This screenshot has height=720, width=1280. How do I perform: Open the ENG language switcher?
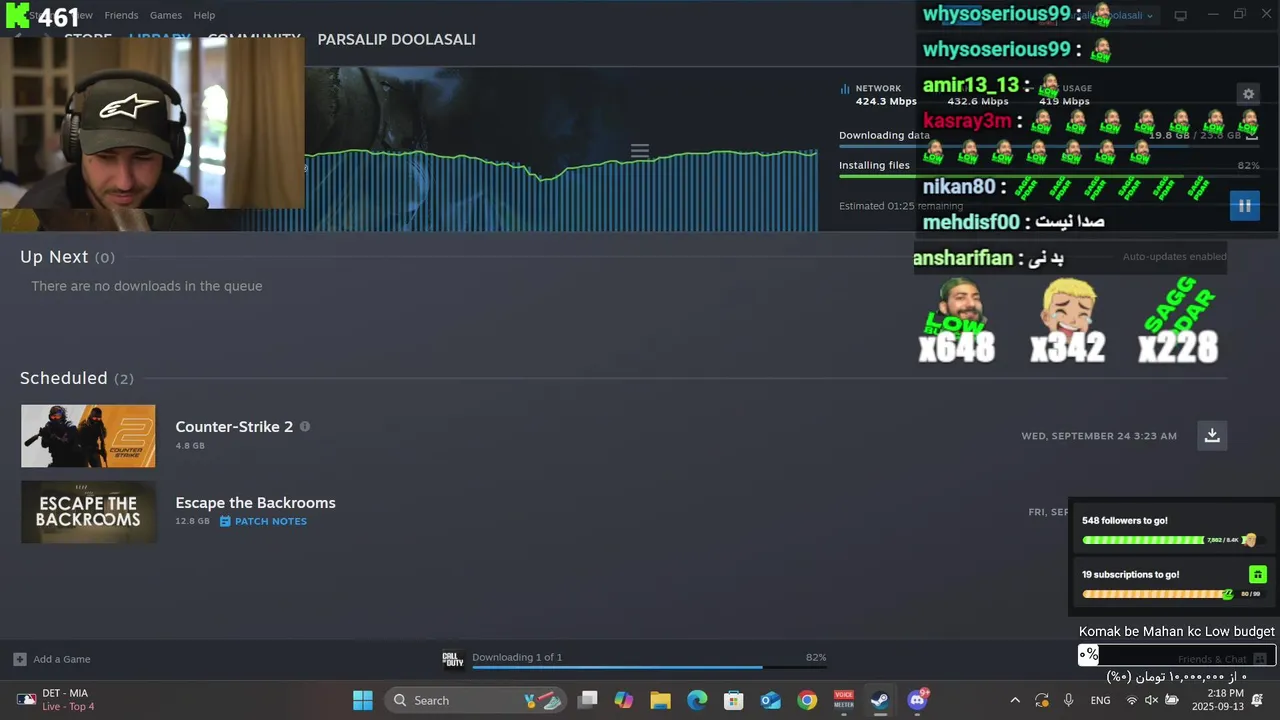[1100, 700]
